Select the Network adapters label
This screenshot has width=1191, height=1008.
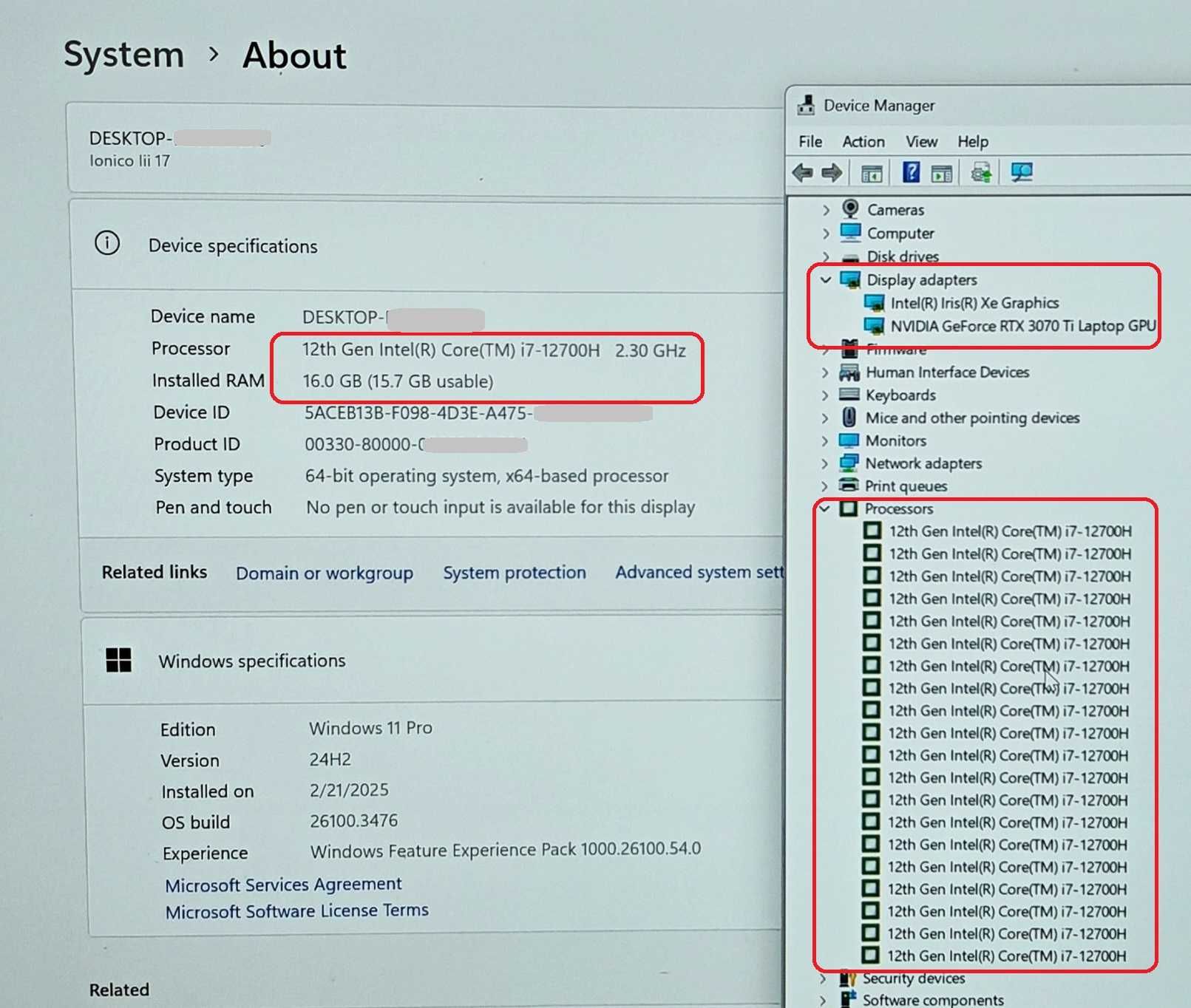click(x=923, y=463)
